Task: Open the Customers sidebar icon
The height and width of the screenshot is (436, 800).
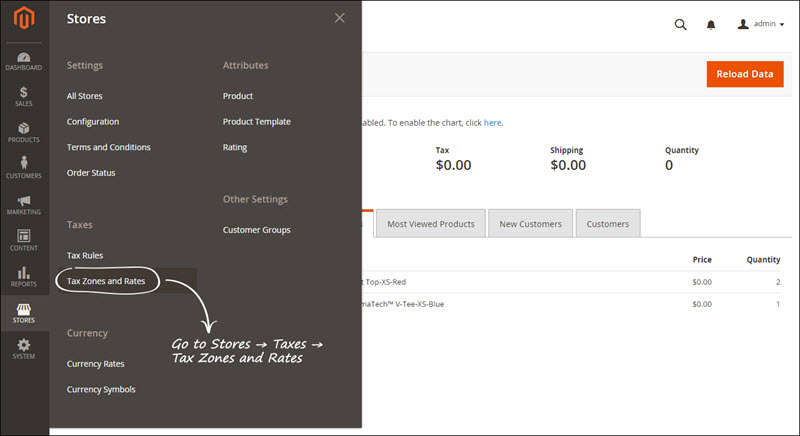Action: [24, 168]
